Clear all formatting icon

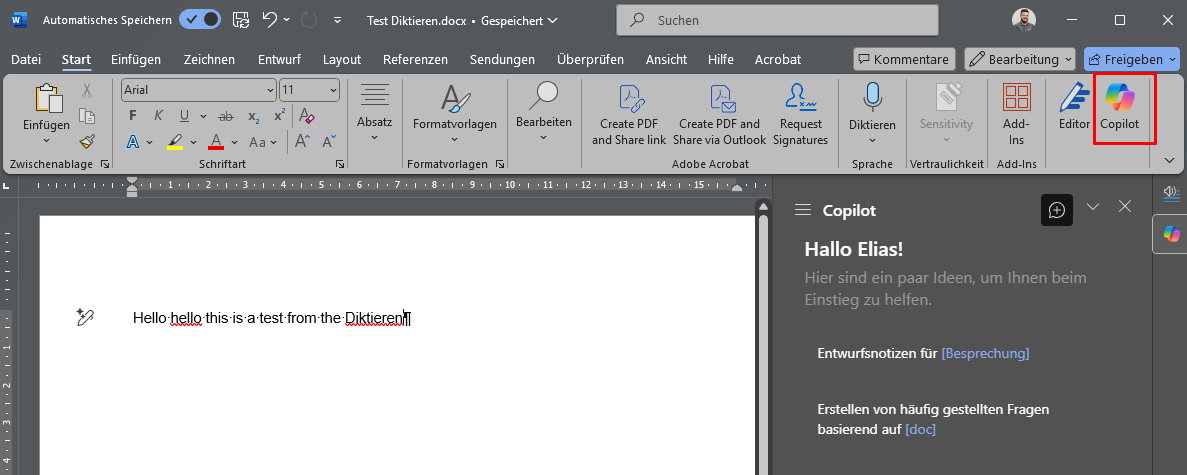(x=307, y=116)
